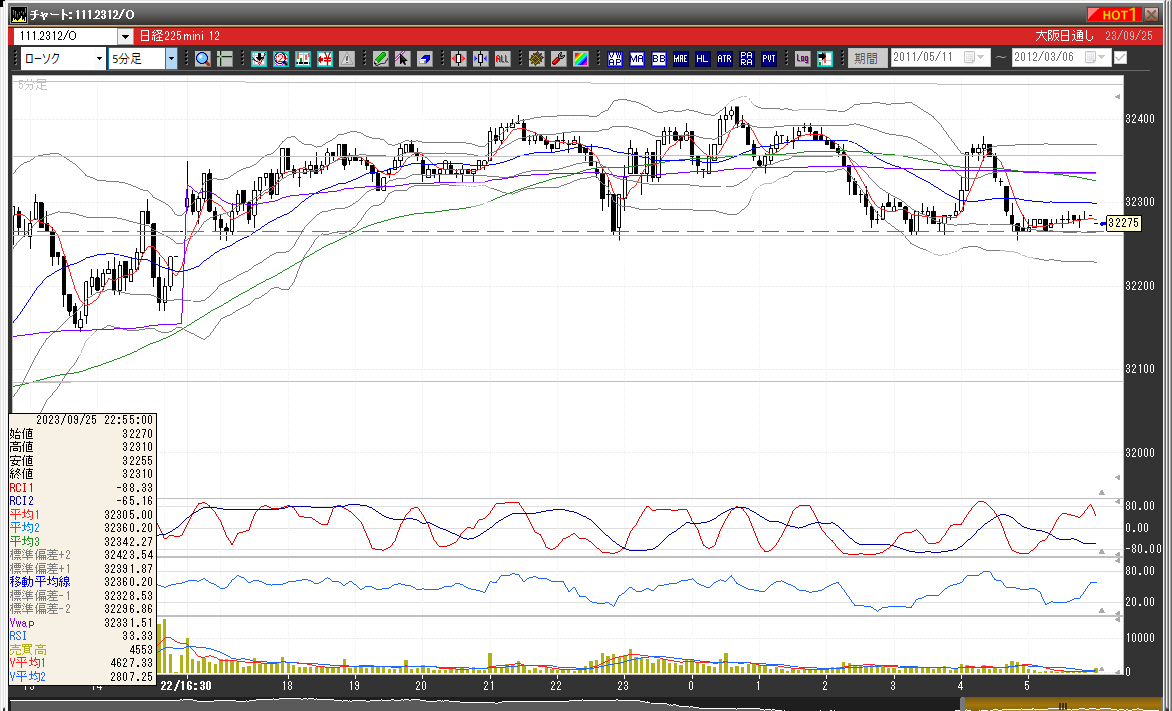Click the V平均1 legend label
The image size is (1172, 711).
(x=28, y=663)
